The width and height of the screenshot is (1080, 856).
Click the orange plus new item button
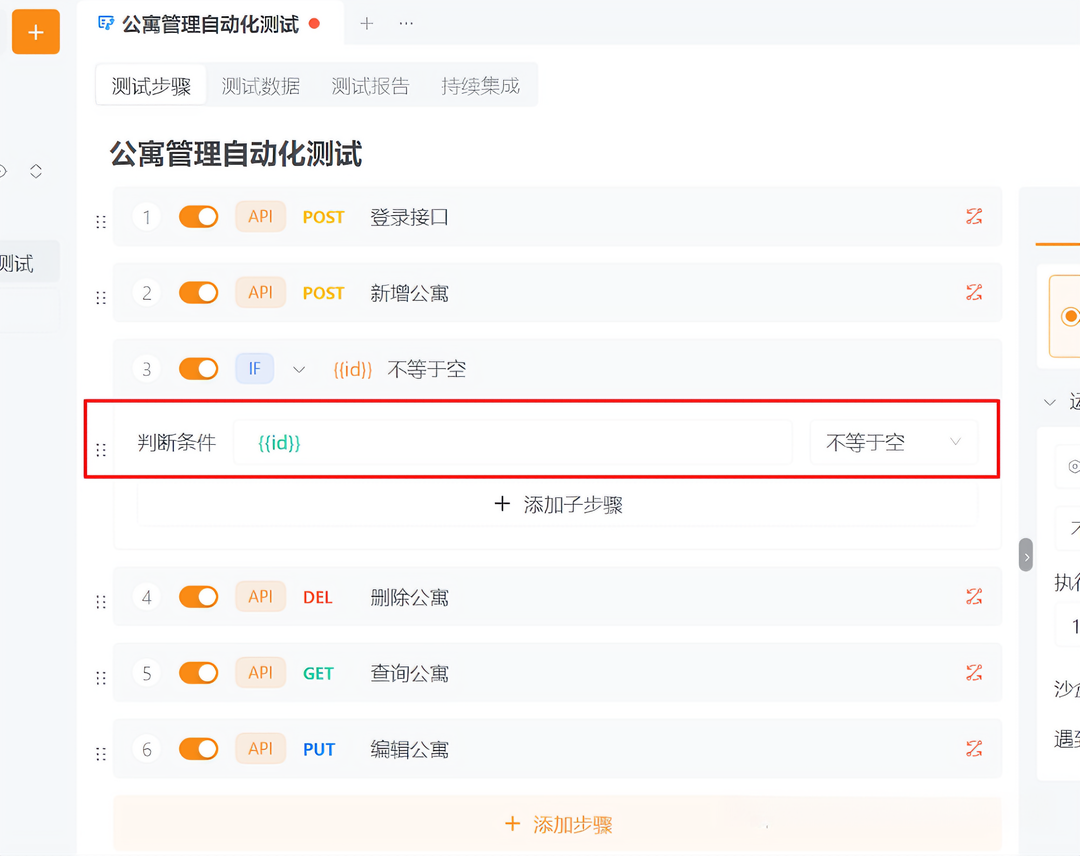pos(36,32)
